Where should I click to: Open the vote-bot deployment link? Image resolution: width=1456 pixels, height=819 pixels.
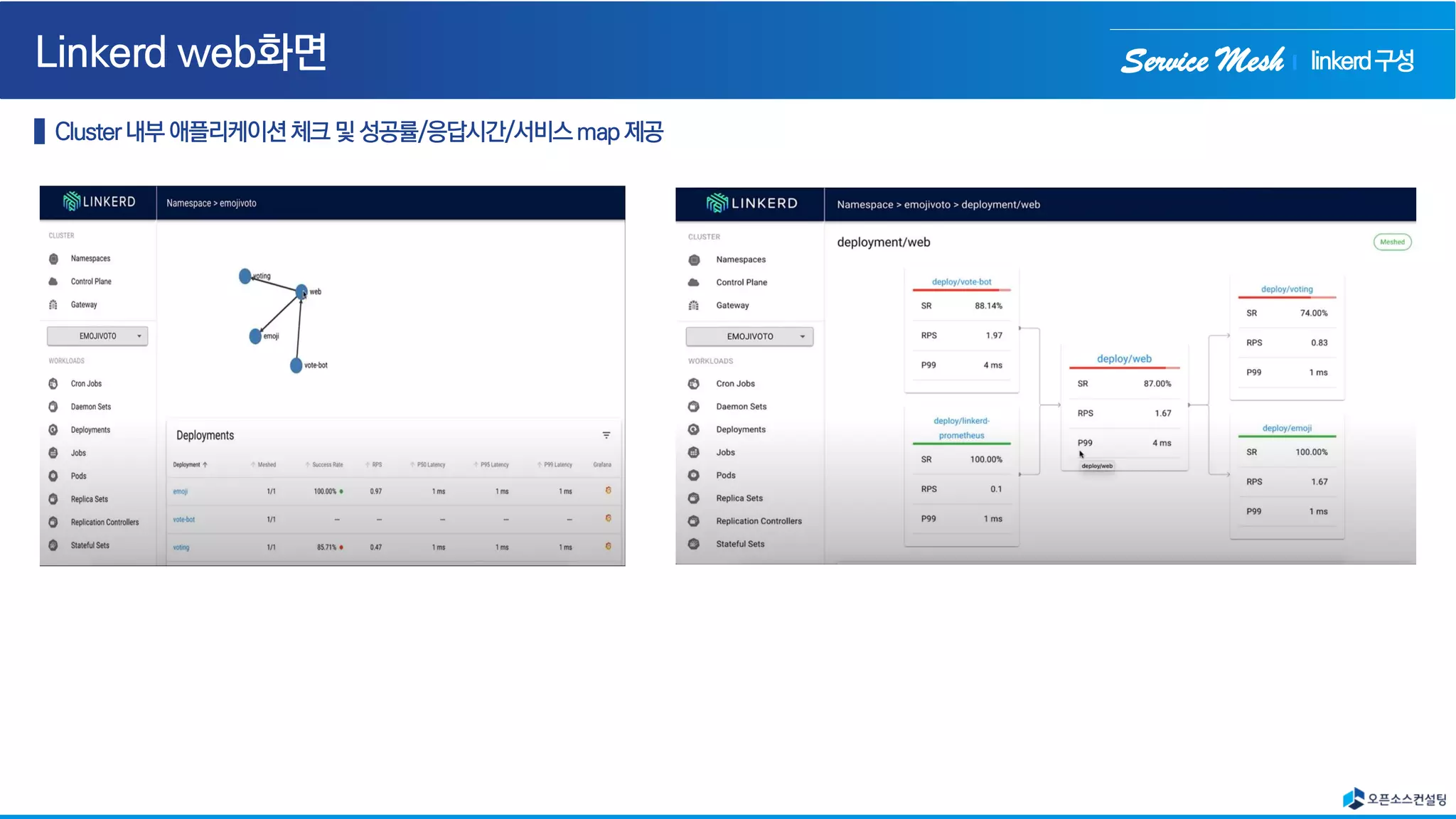pyautogui.click(x=184, y=520)
